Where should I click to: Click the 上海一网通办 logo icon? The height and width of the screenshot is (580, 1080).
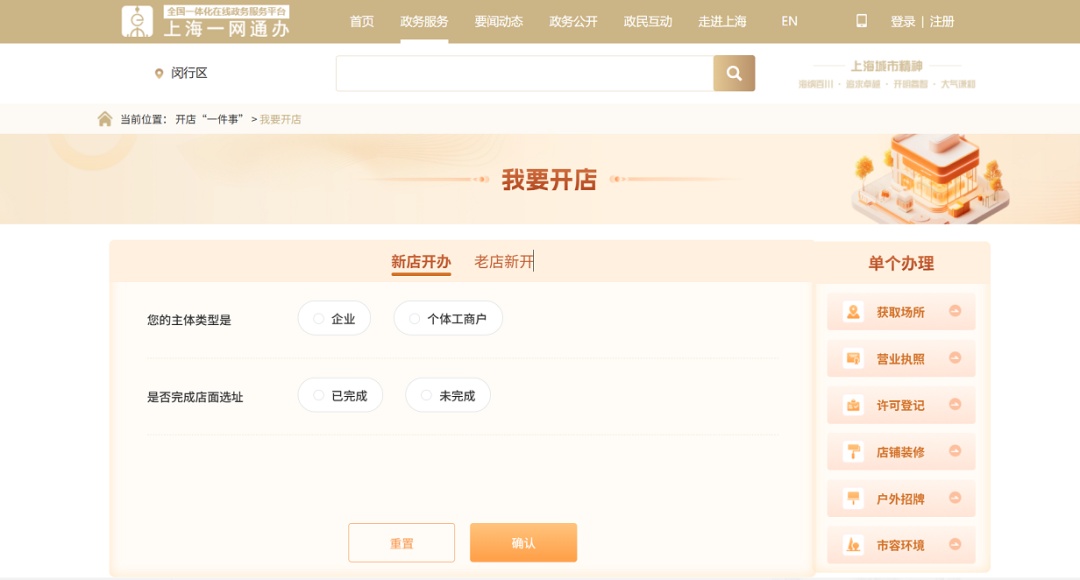pos(138,21)
